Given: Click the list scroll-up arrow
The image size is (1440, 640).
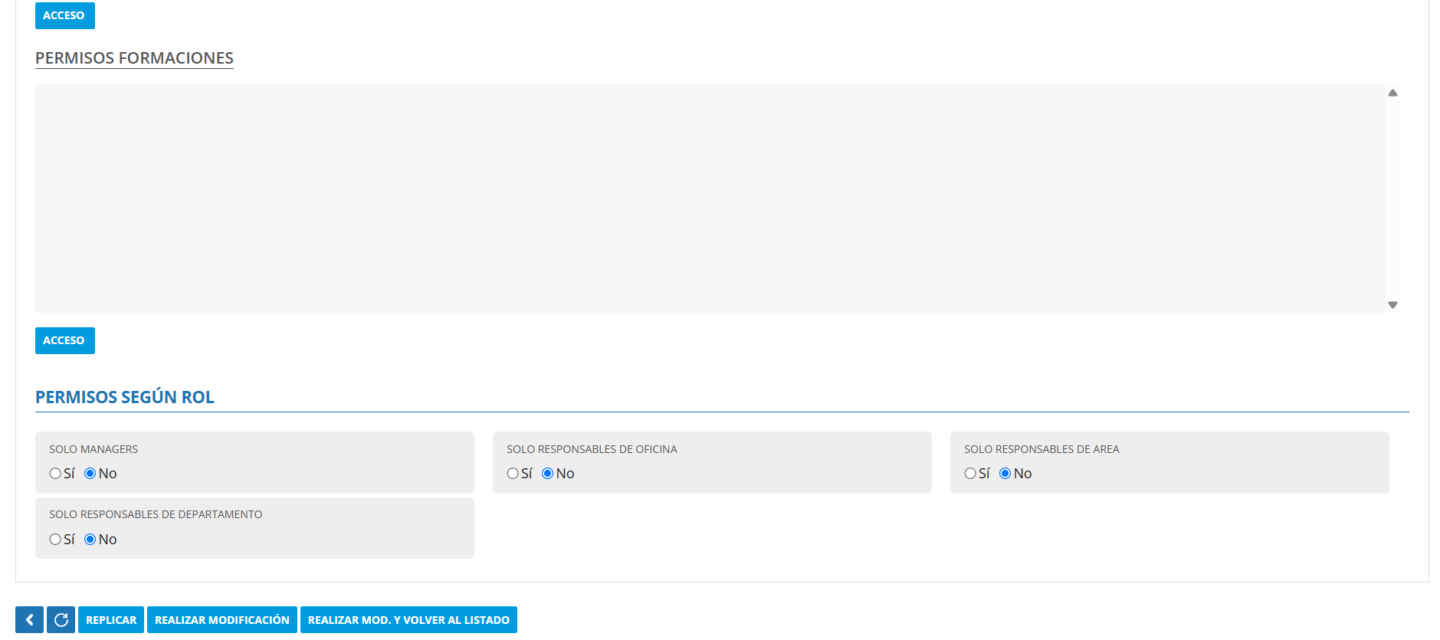Looking at the screenshot, I should point(1392,93).
